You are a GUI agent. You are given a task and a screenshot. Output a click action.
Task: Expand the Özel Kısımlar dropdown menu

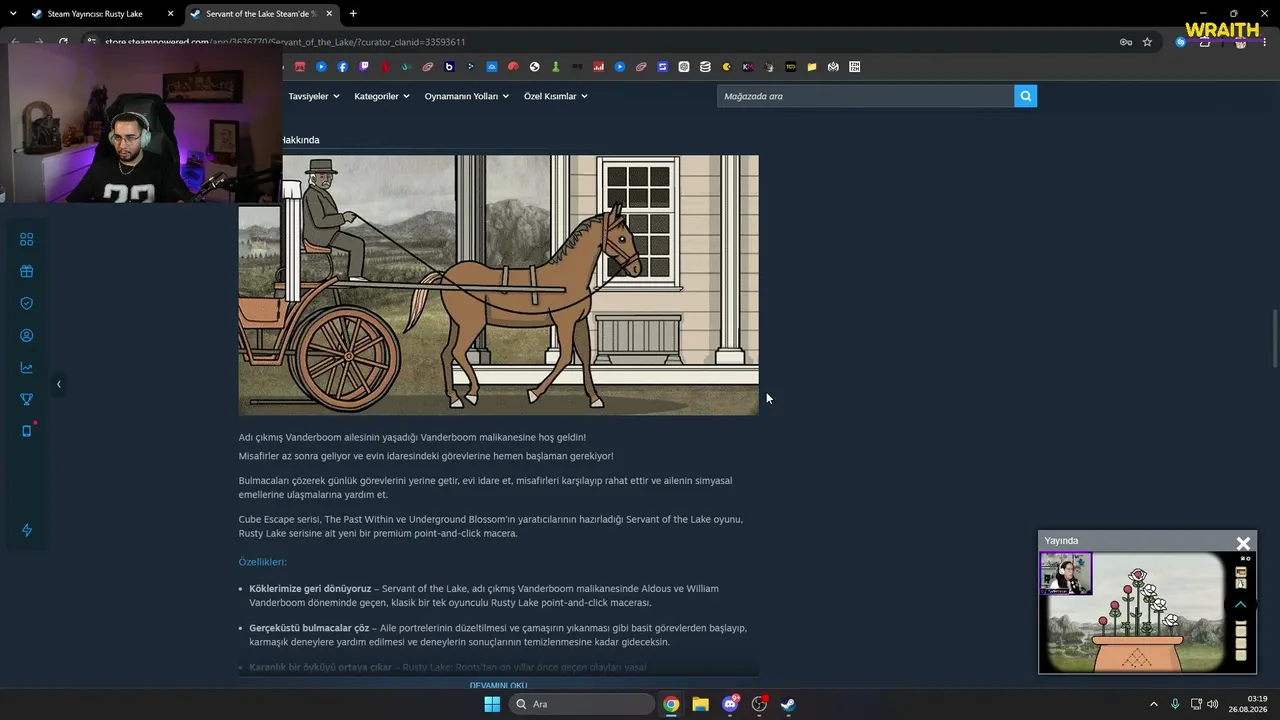point(556,96)
